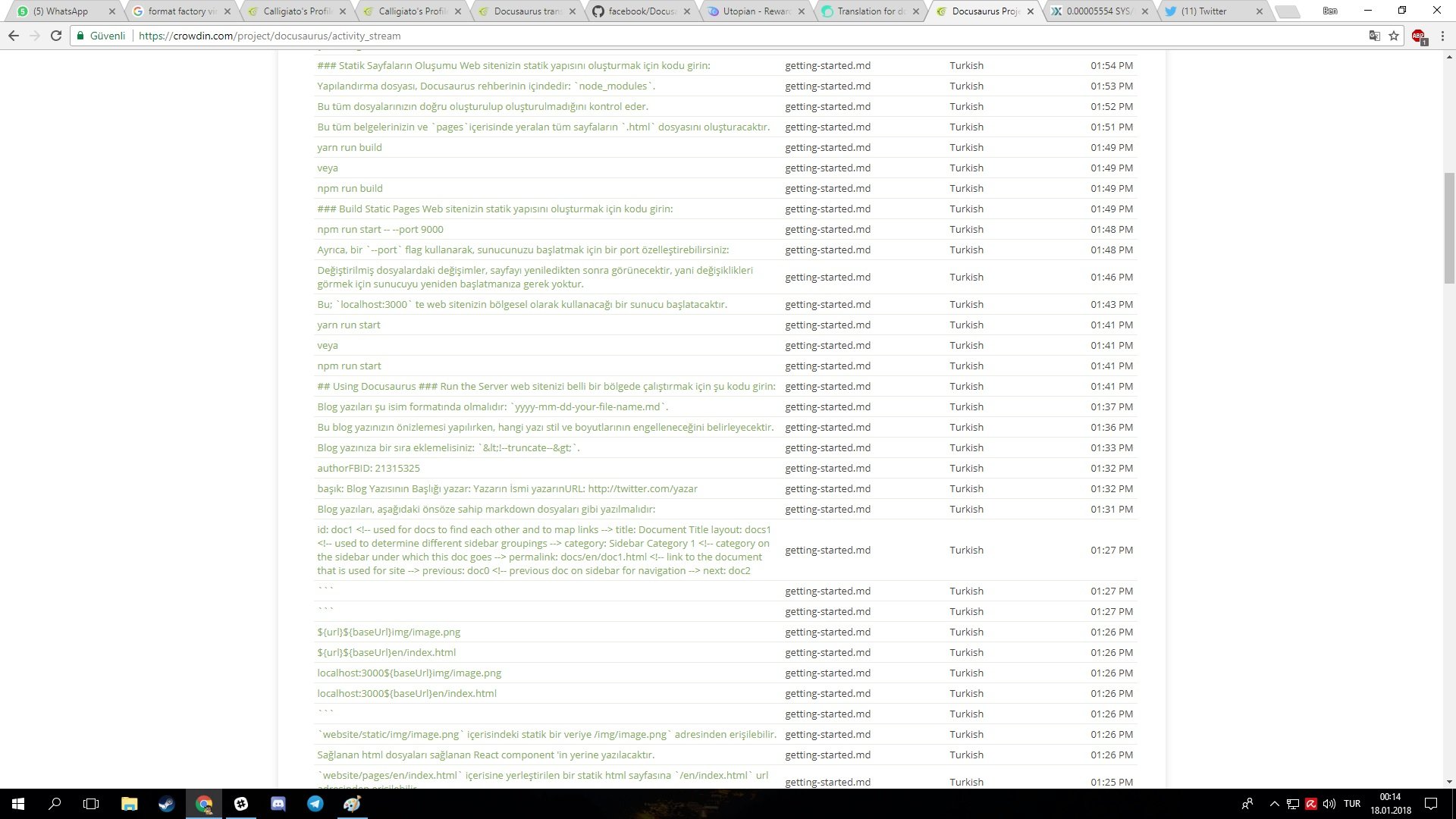
Task: Switch to the 0.00005554 SYS tab
Action: pos(1100,11)
